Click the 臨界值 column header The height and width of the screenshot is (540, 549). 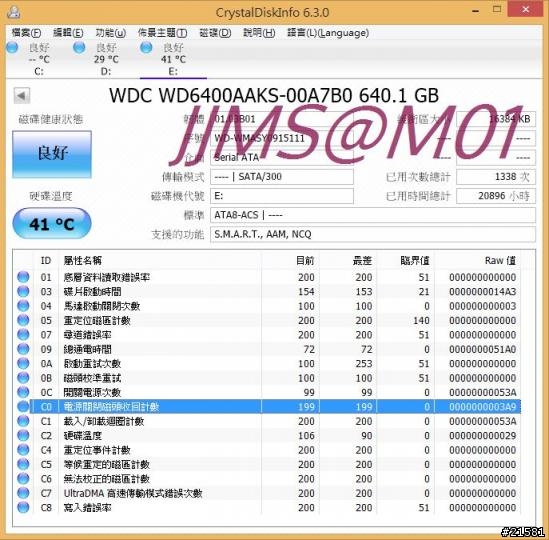[406, 261]
